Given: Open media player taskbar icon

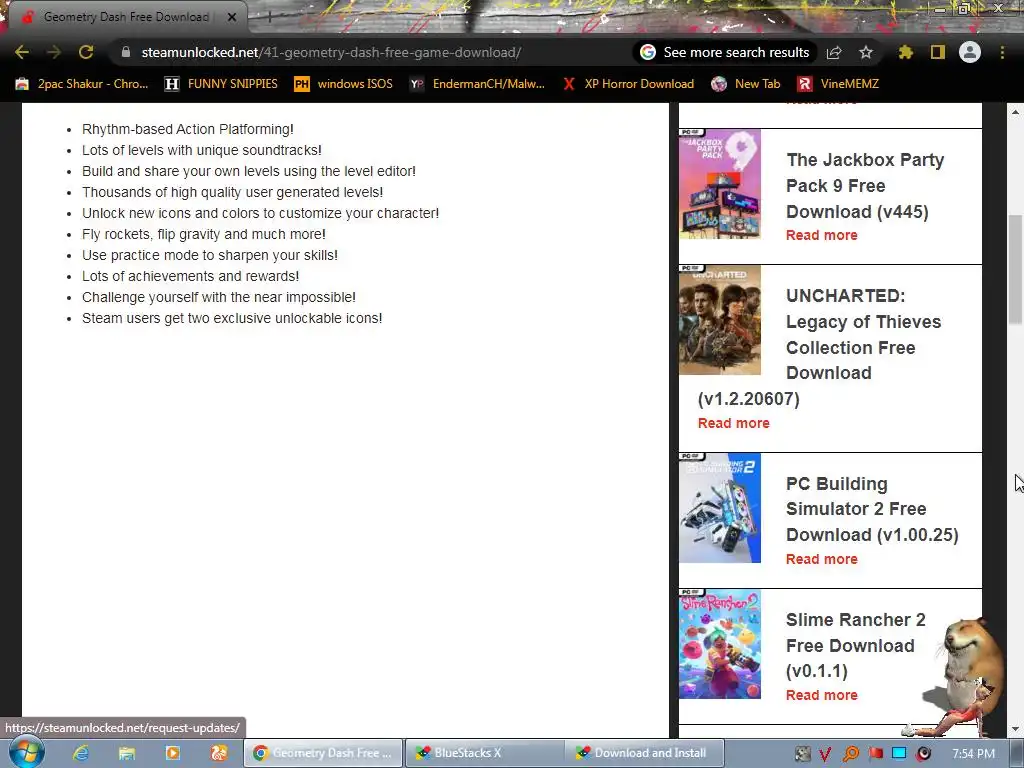Looking at the screenshot, I should 172,753.
